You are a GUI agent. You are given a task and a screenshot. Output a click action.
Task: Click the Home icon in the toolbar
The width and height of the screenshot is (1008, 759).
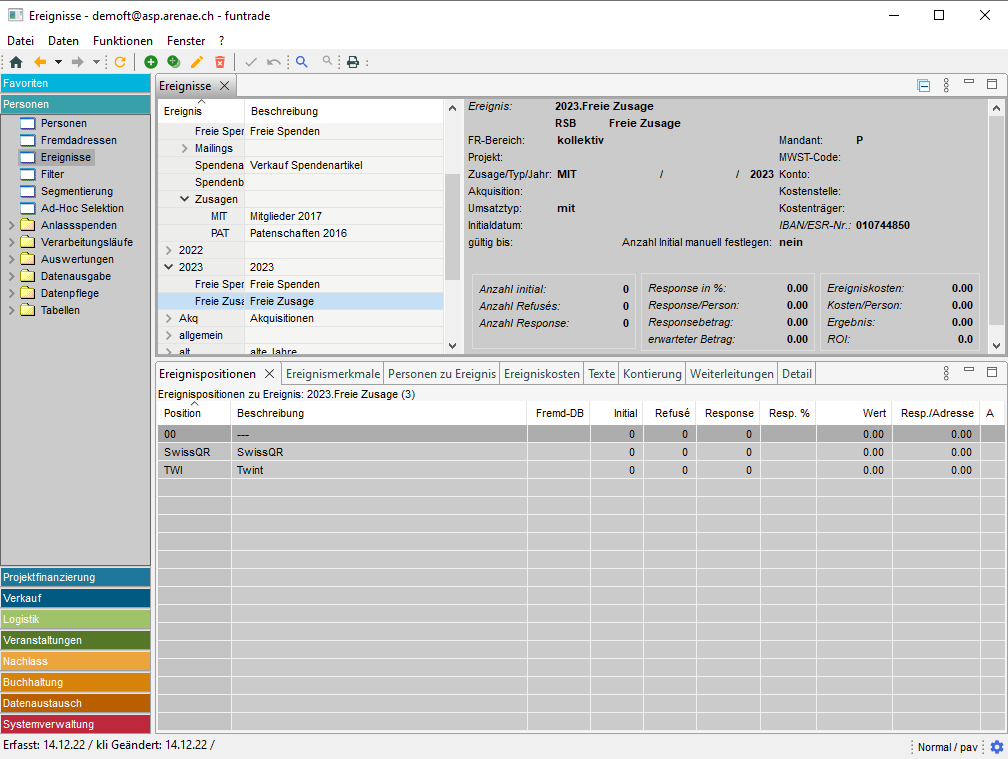click(x=16, y=62)
